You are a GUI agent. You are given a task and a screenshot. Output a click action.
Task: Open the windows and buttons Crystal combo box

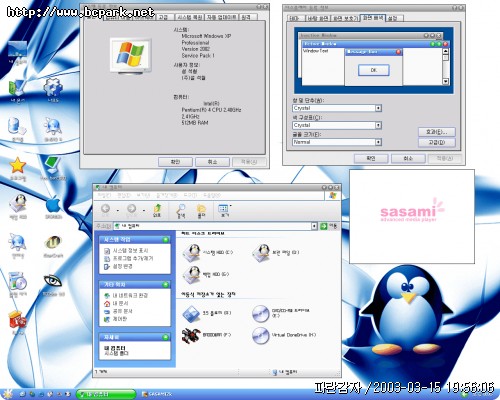pyautogui.click(x=337, y=108)
